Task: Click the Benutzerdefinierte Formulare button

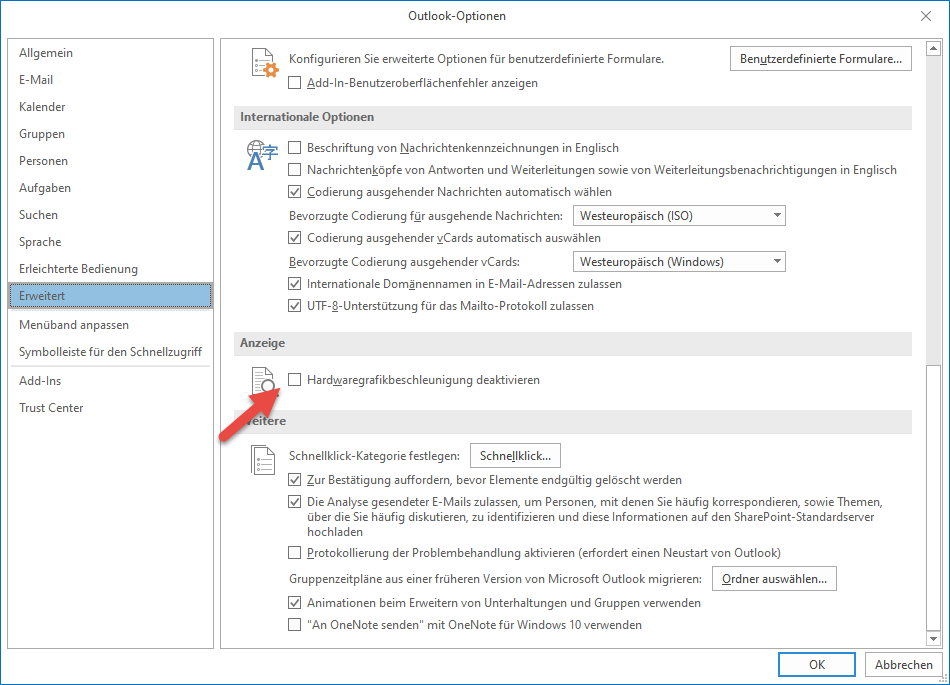Action: [x=820, y=59]
